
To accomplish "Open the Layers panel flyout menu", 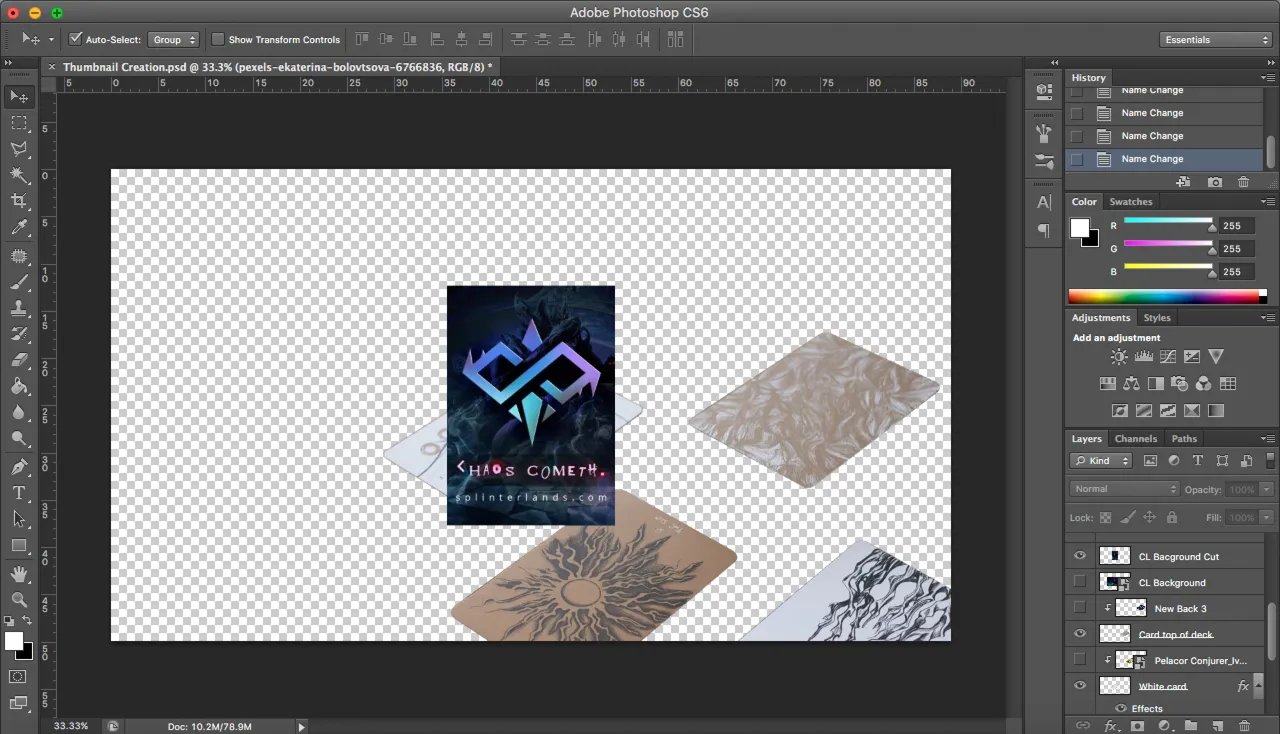I will [x=1267, y=438].
